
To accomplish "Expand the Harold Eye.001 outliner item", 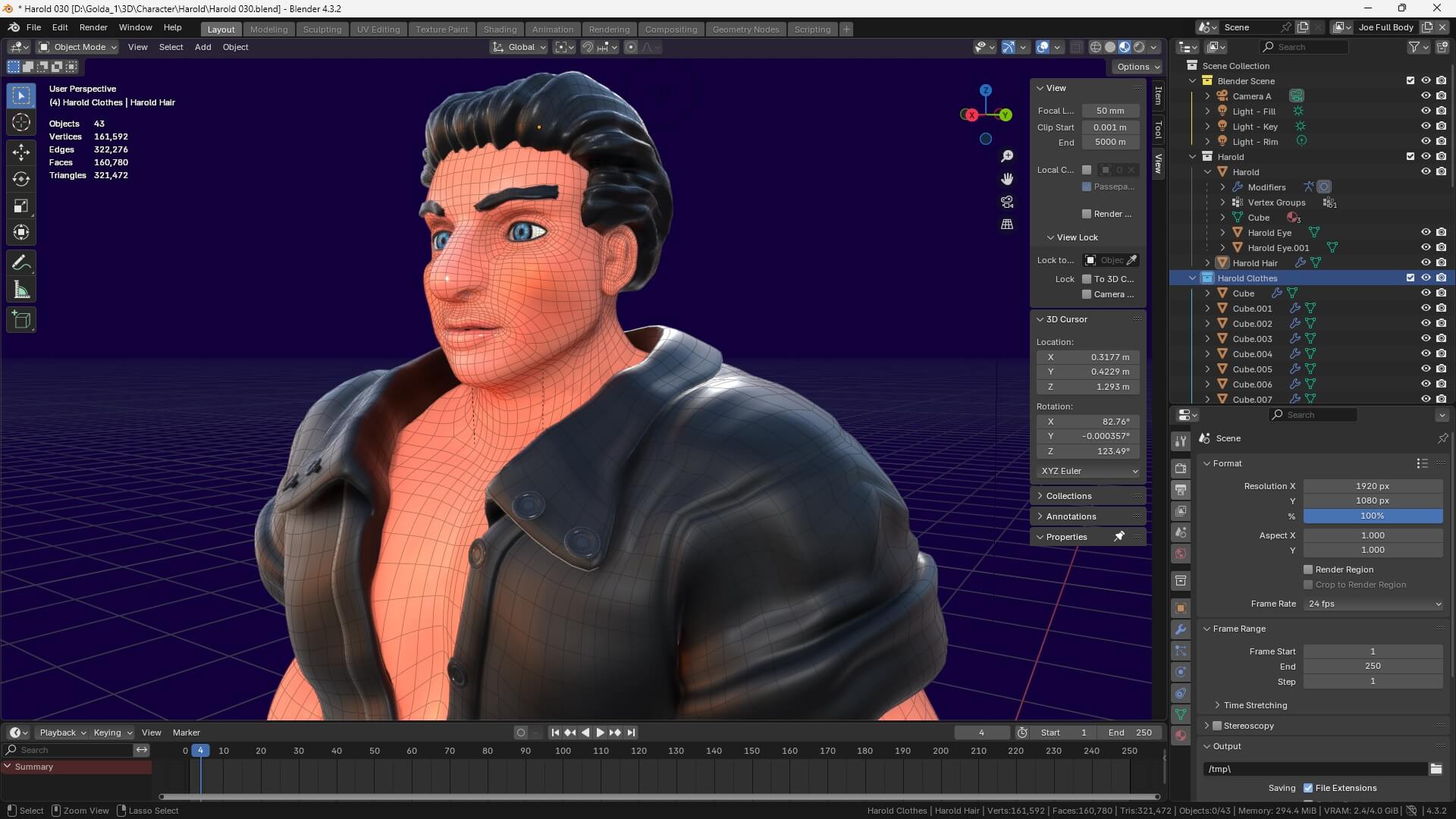I will coord(1221,247).
